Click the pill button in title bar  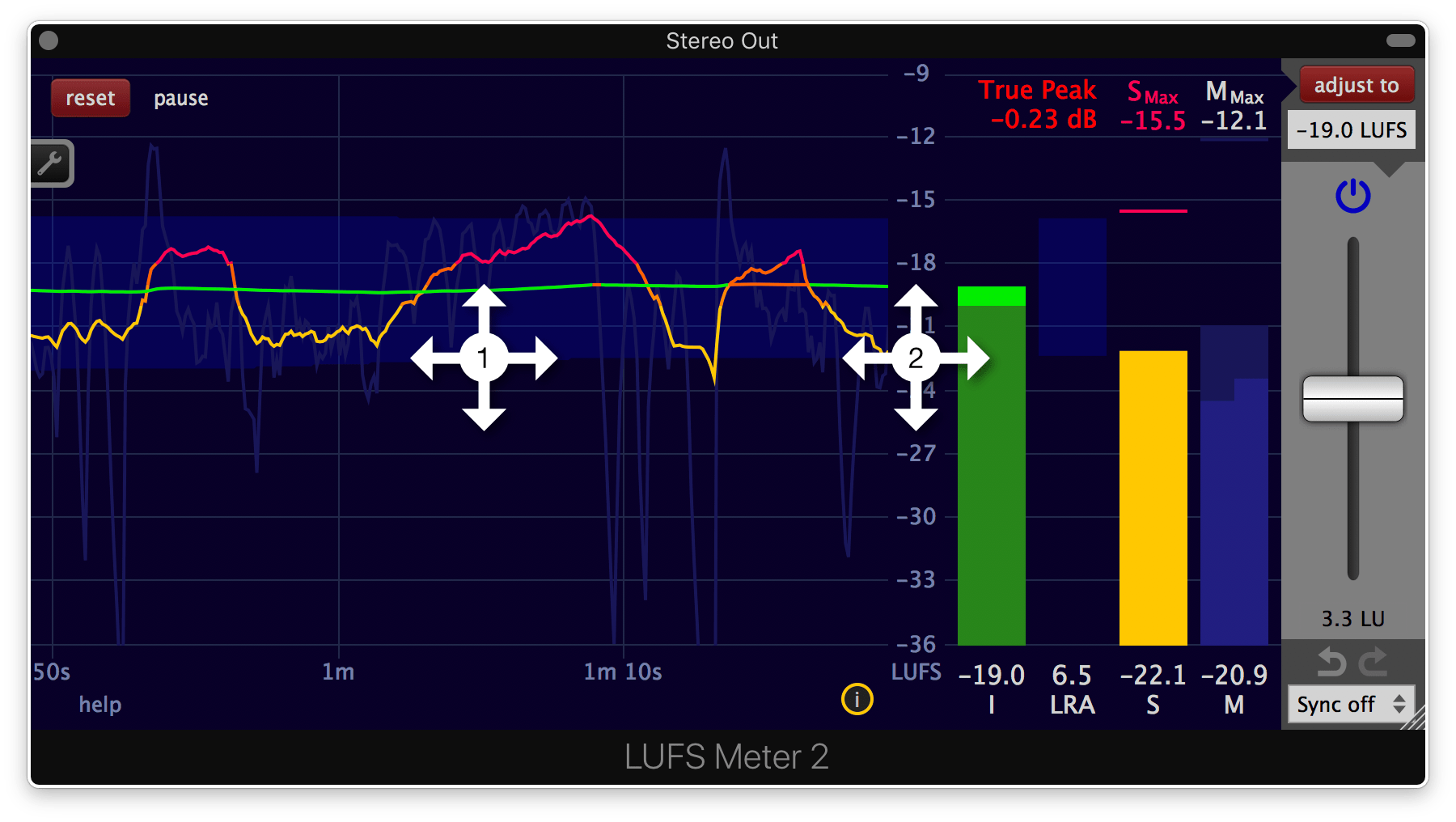1400,40
